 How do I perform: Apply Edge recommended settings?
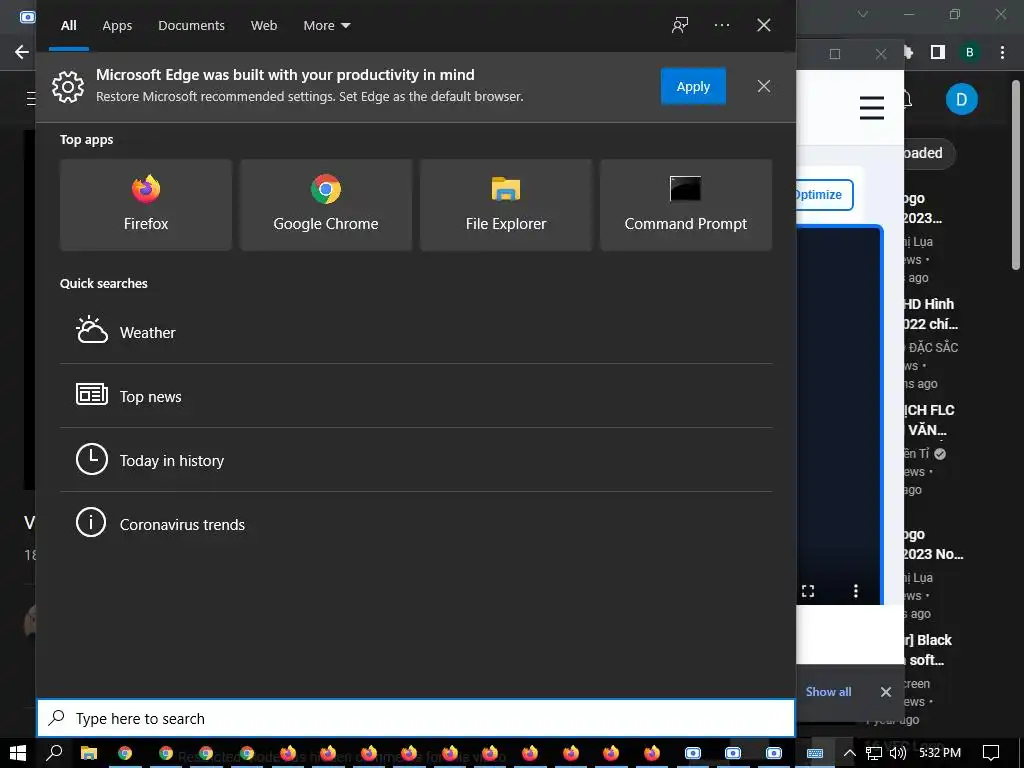coord(693,86)
